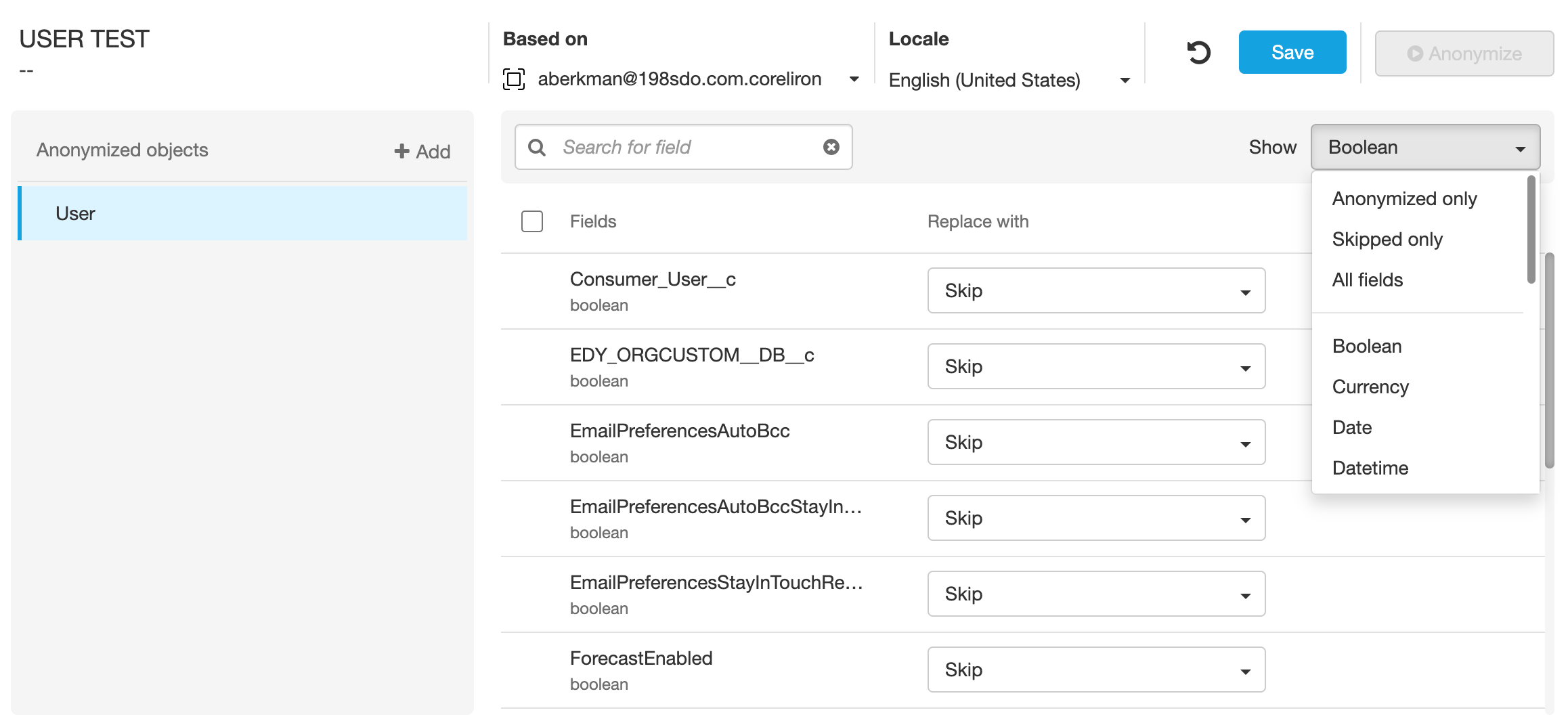Clear the field search with X icon
This screenshot has height=723, width=1568.
tap(831, 147)
